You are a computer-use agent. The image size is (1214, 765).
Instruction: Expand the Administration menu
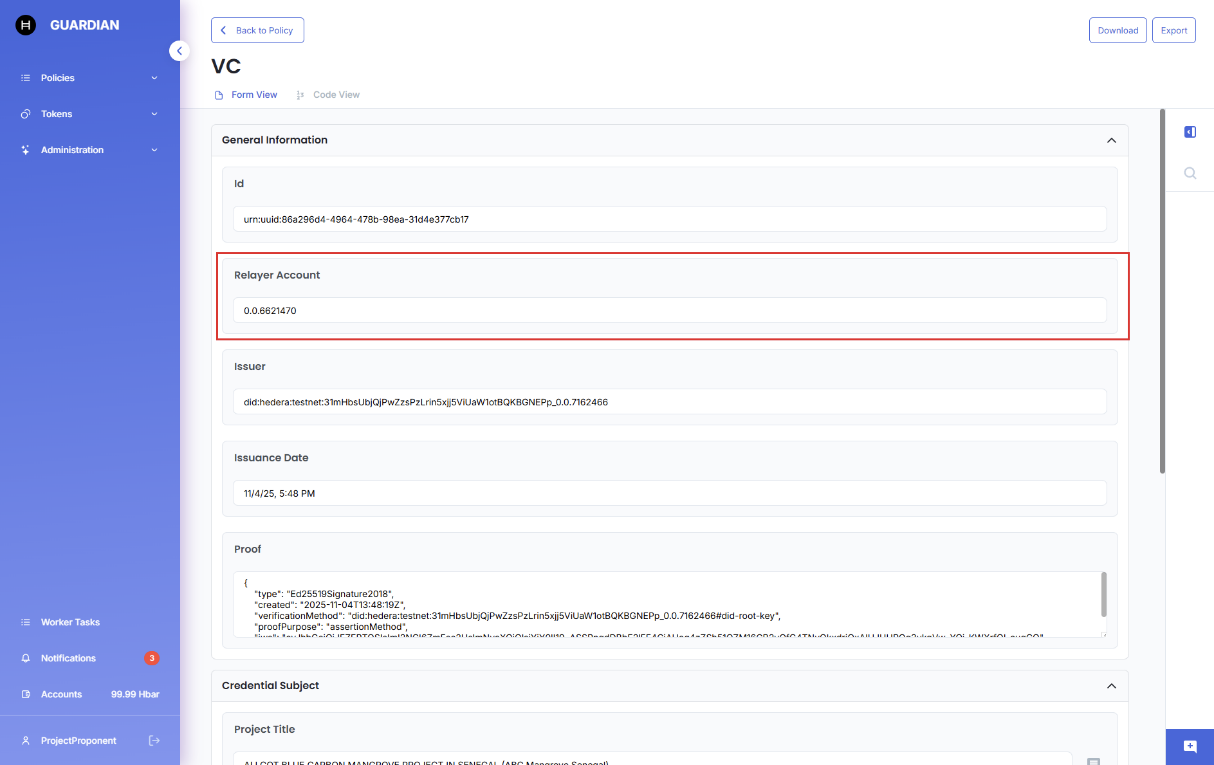[90, 150]
